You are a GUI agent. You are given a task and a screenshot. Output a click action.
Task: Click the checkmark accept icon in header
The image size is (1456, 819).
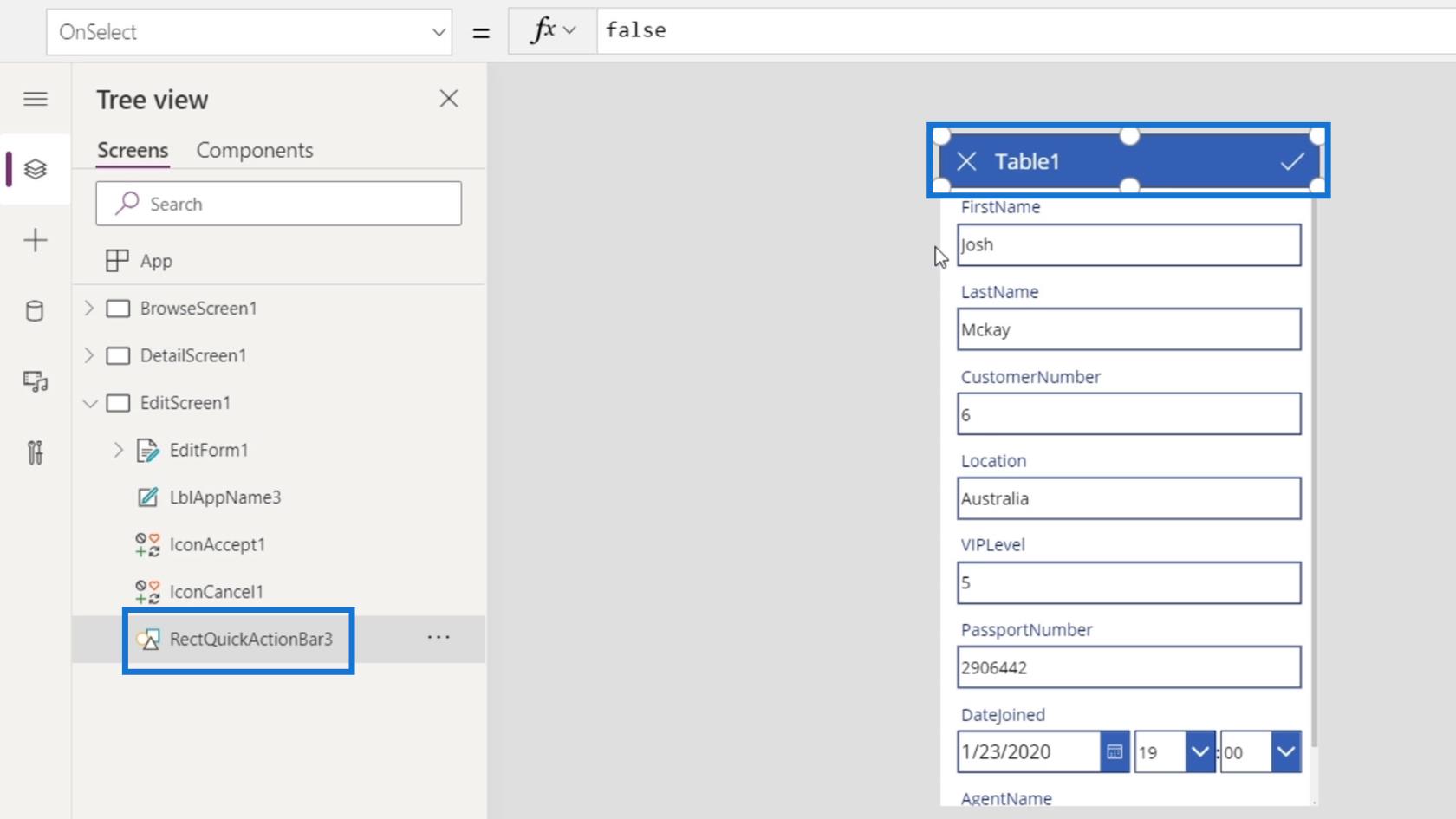point(1291,161)
